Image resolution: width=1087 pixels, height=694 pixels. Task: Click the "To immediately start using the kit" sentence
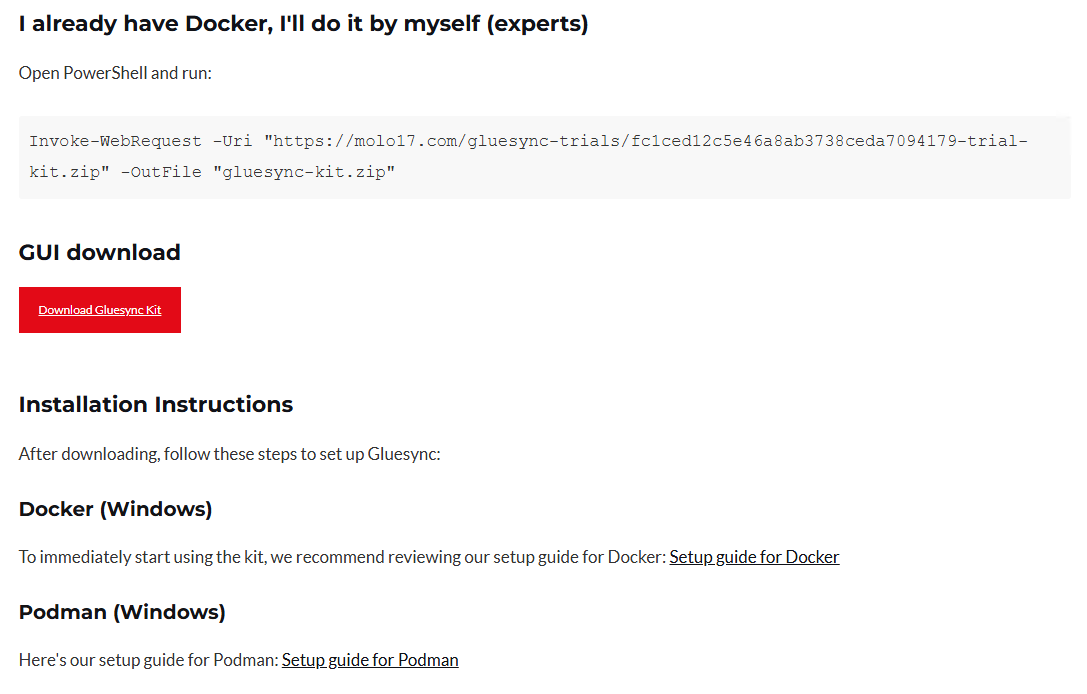(x=340, y=557)
